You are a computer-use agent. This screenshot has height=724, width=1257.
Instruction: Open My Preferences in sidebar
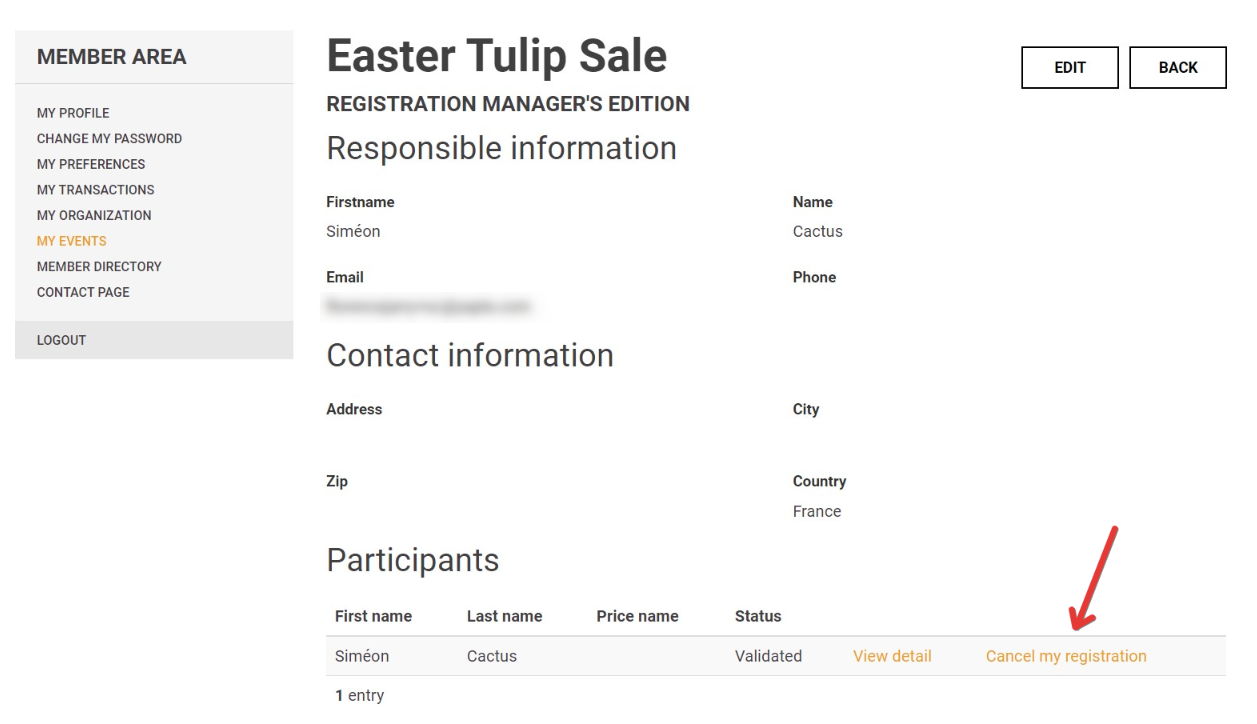click(x=91, y=164)
